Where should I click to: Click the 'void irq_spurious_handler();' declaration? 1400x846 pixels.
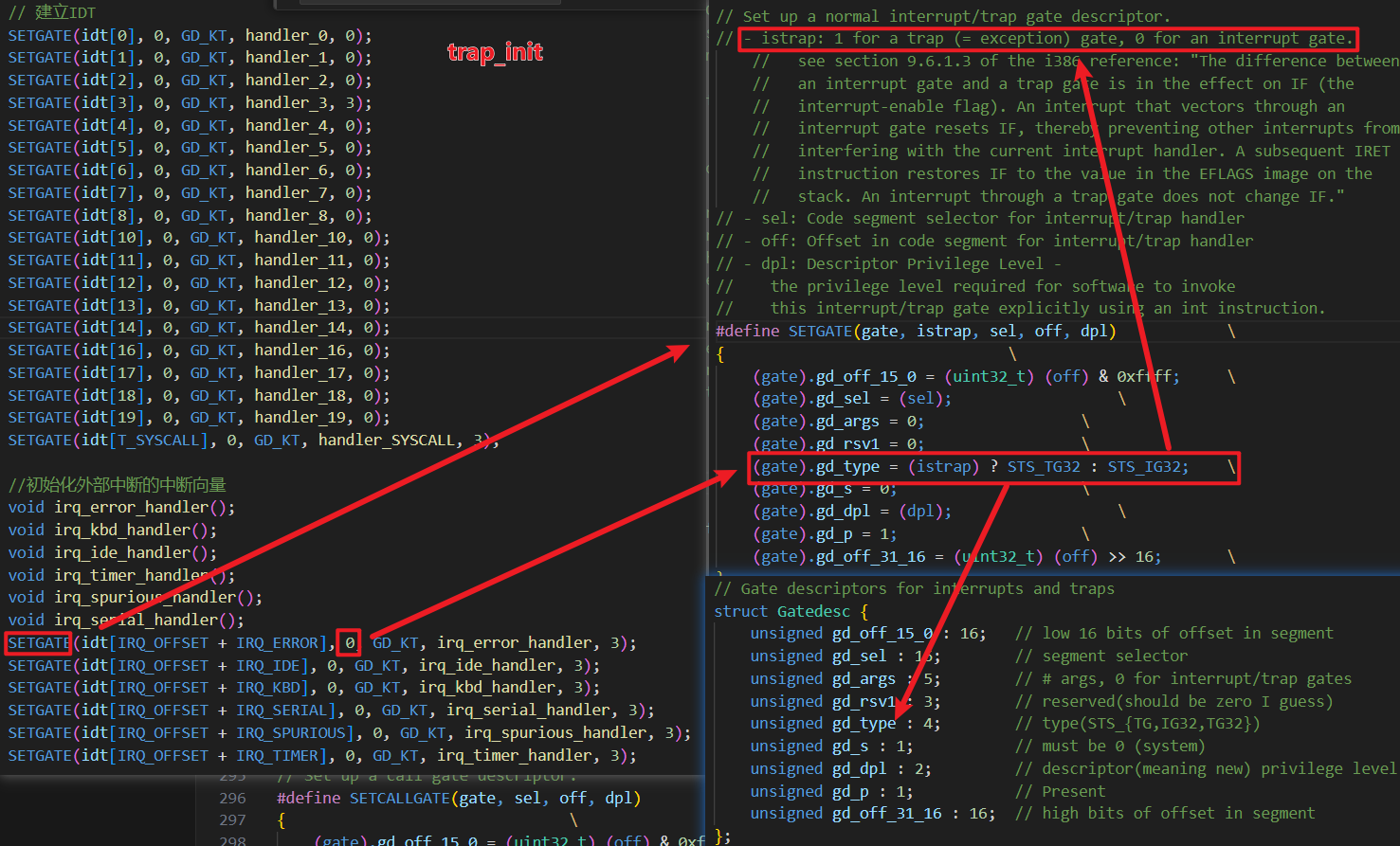coord(136,597)
